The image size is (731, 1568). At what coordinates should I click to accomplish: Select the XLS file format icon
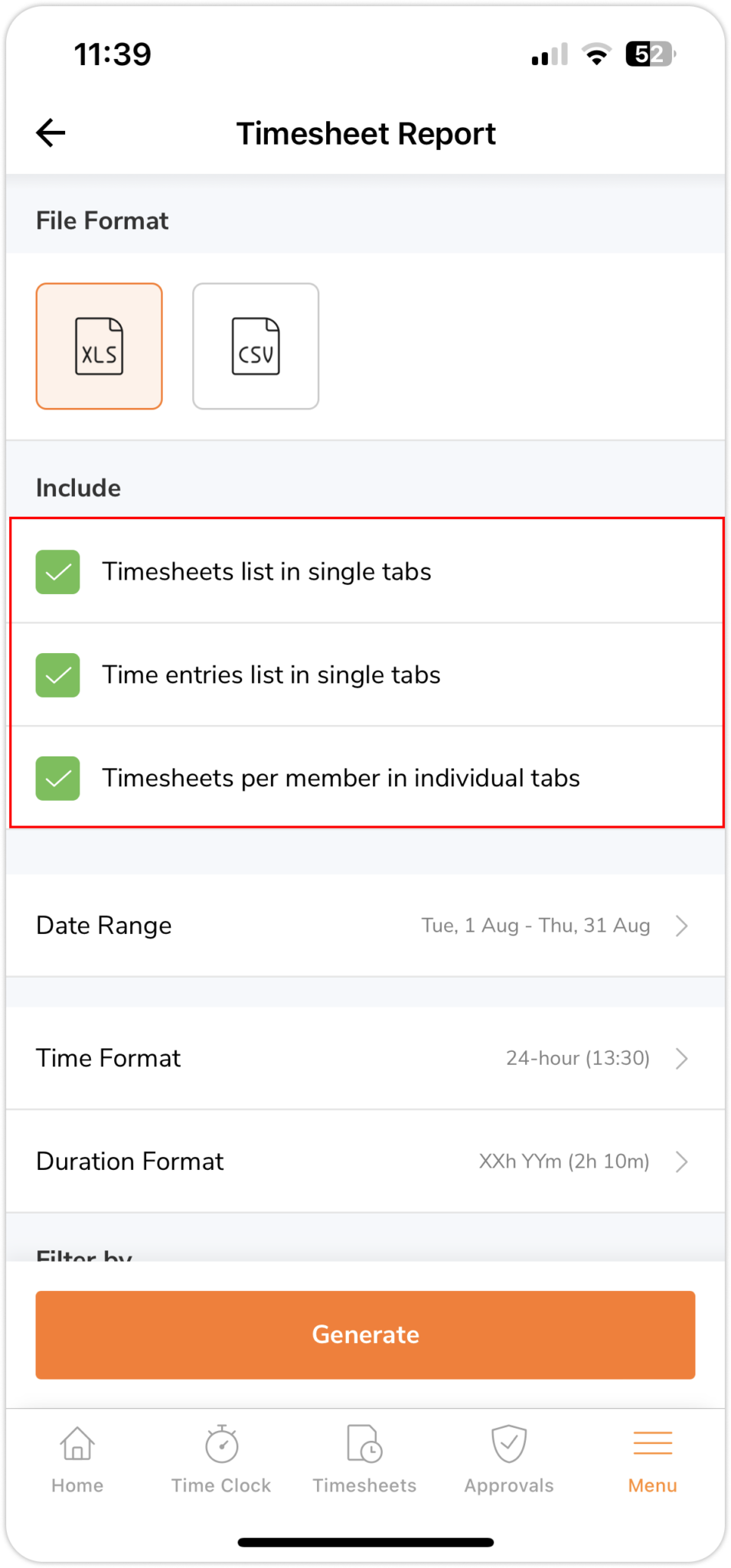click(x=99, y=346)
